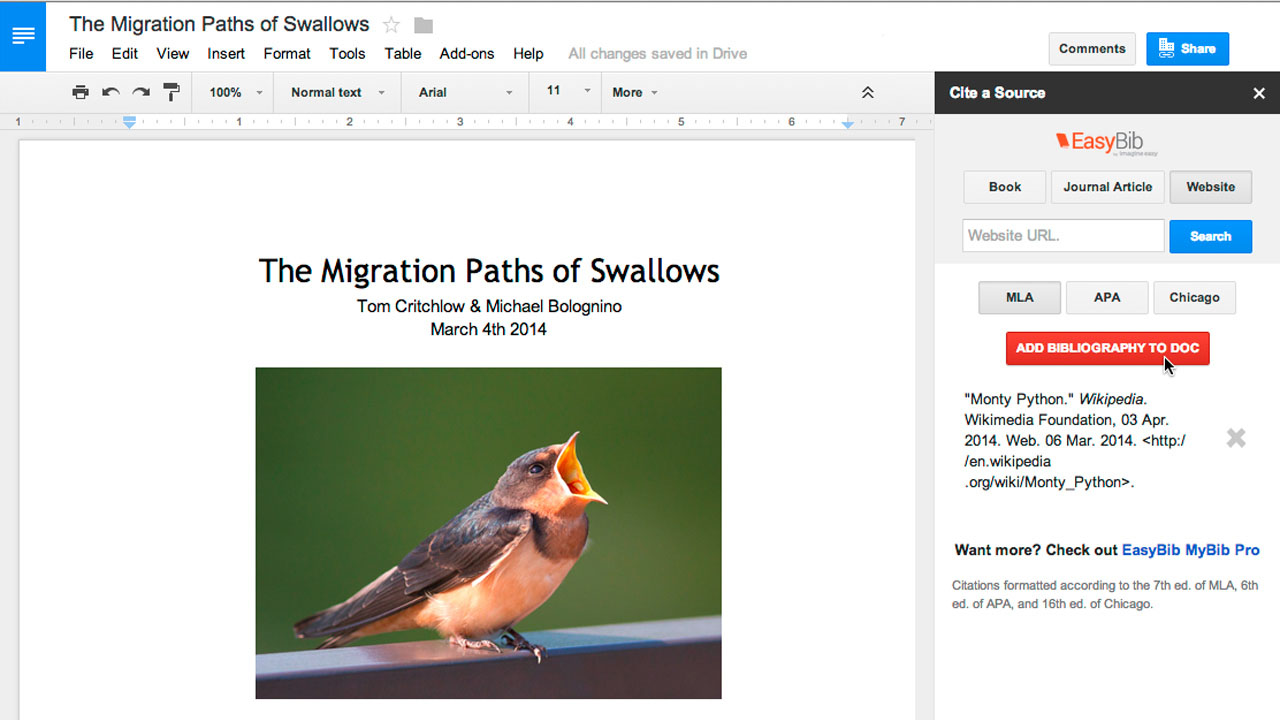This screenshot has width=1280, height=720.
Task: Open the Add-ons menu
Action: 467,54
